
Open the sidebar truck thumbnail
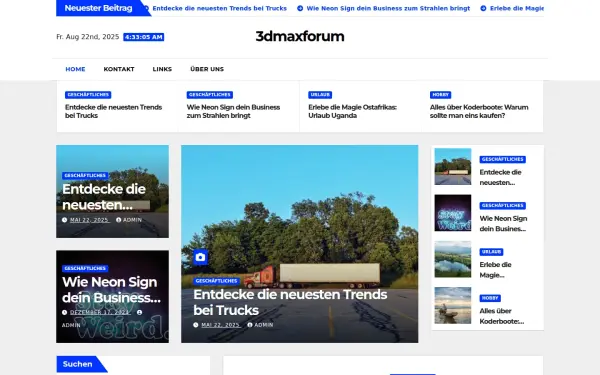click(x=453, y=166)
